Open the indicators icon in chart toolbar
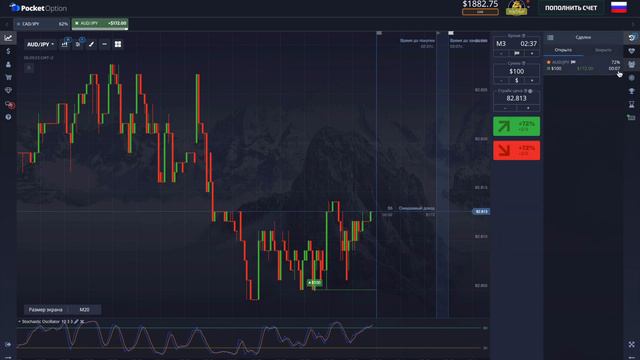The image size is (640, 360). pyautogui.click(x=78, y=44)
